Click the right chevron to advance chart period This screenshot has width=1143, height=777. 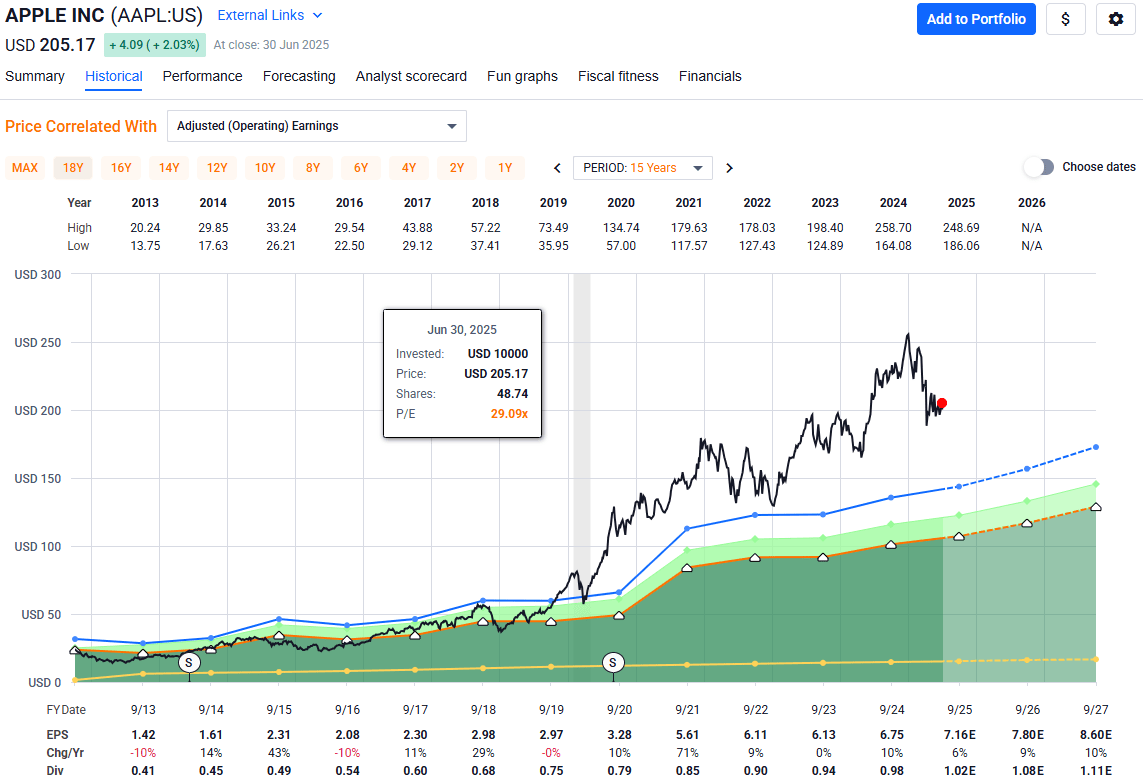click(x=729, y=168)
